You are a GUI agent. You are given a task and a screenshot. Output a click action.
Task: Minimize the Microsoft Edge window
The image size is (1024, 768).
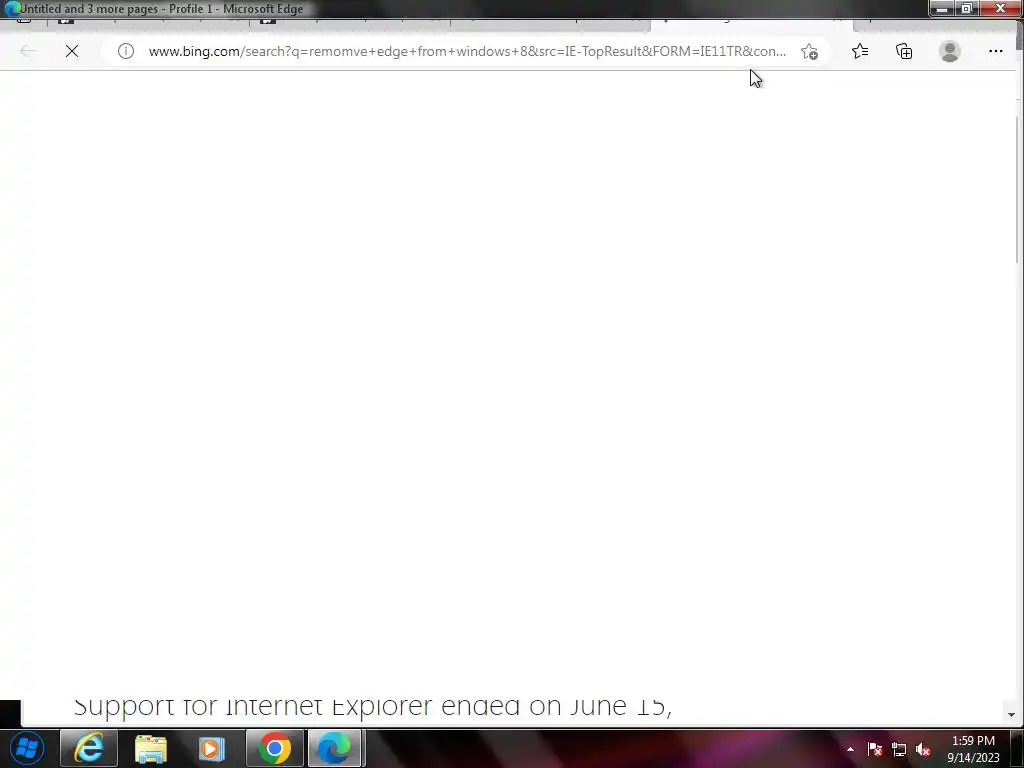coord(942,8)
